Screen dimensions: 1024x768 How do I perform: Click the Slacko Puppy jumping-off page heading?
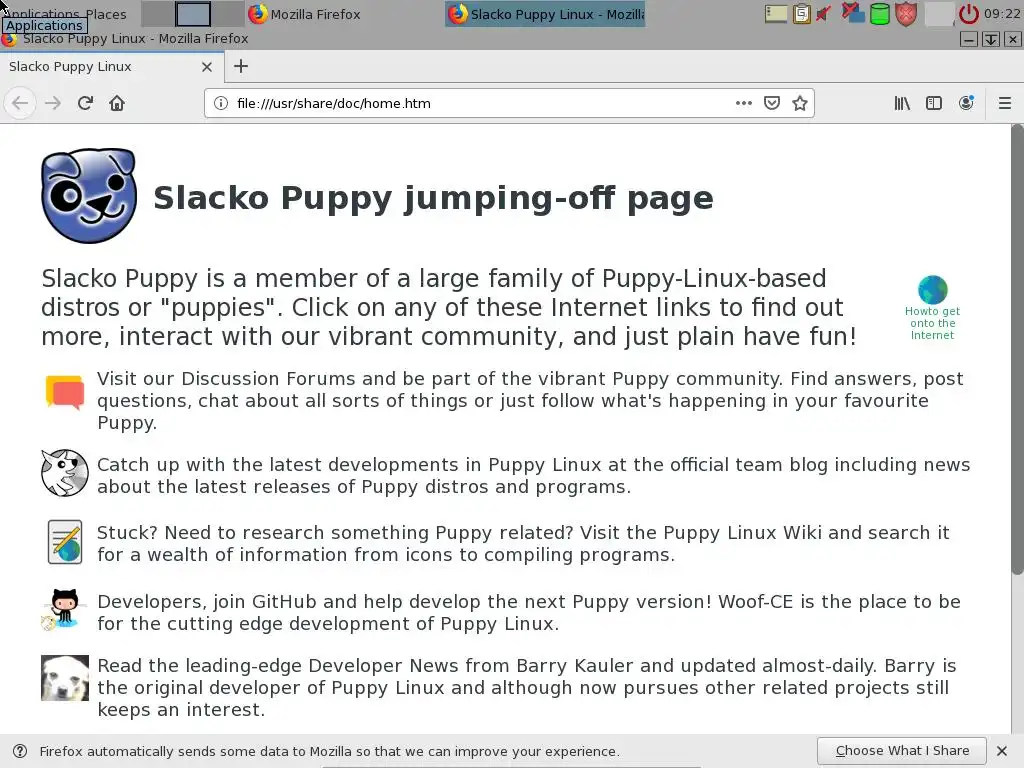pyautogui.click(x=433, y=197)
